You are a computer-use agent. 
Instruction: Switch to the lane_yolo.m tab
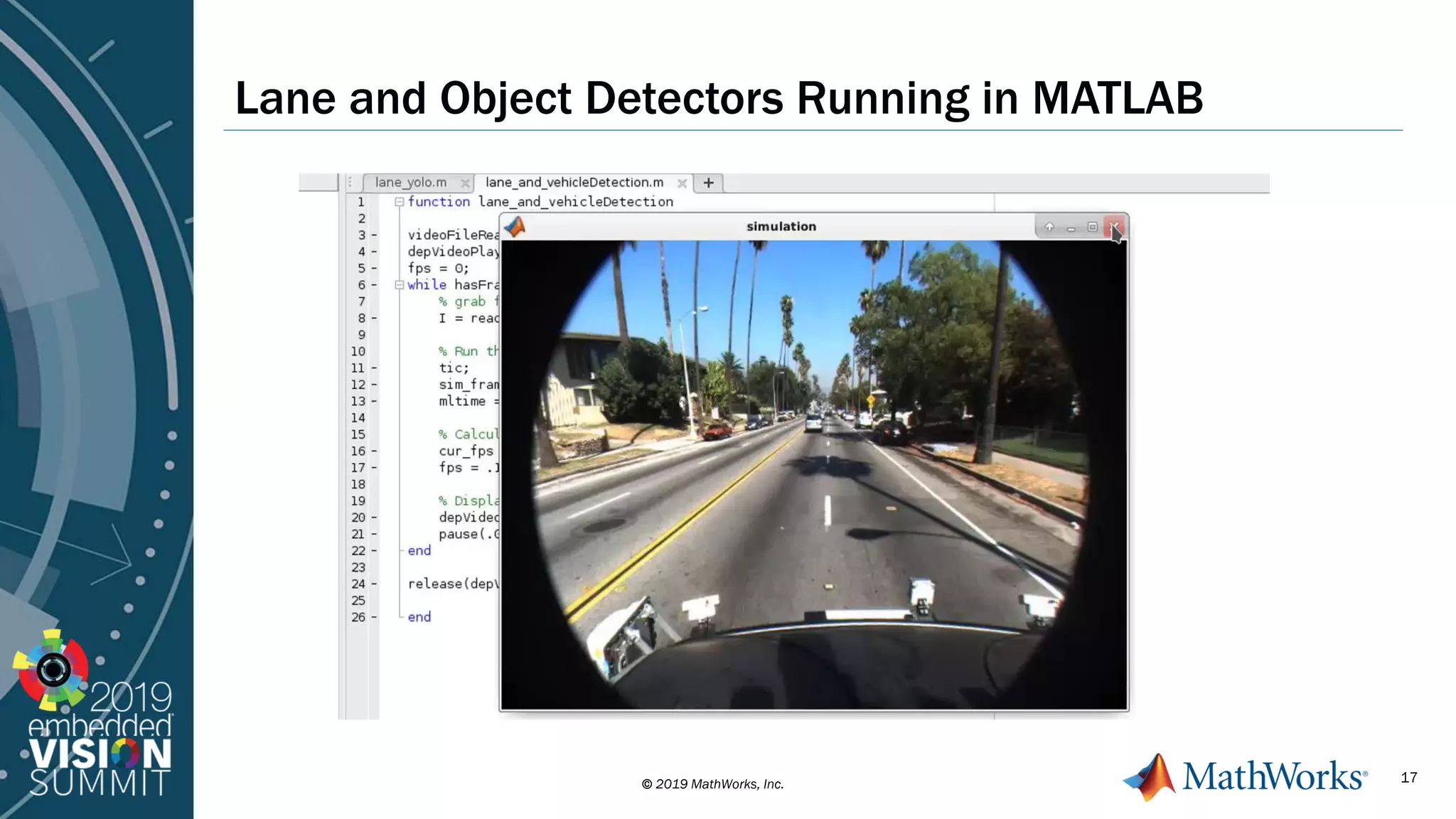(411, 183)
